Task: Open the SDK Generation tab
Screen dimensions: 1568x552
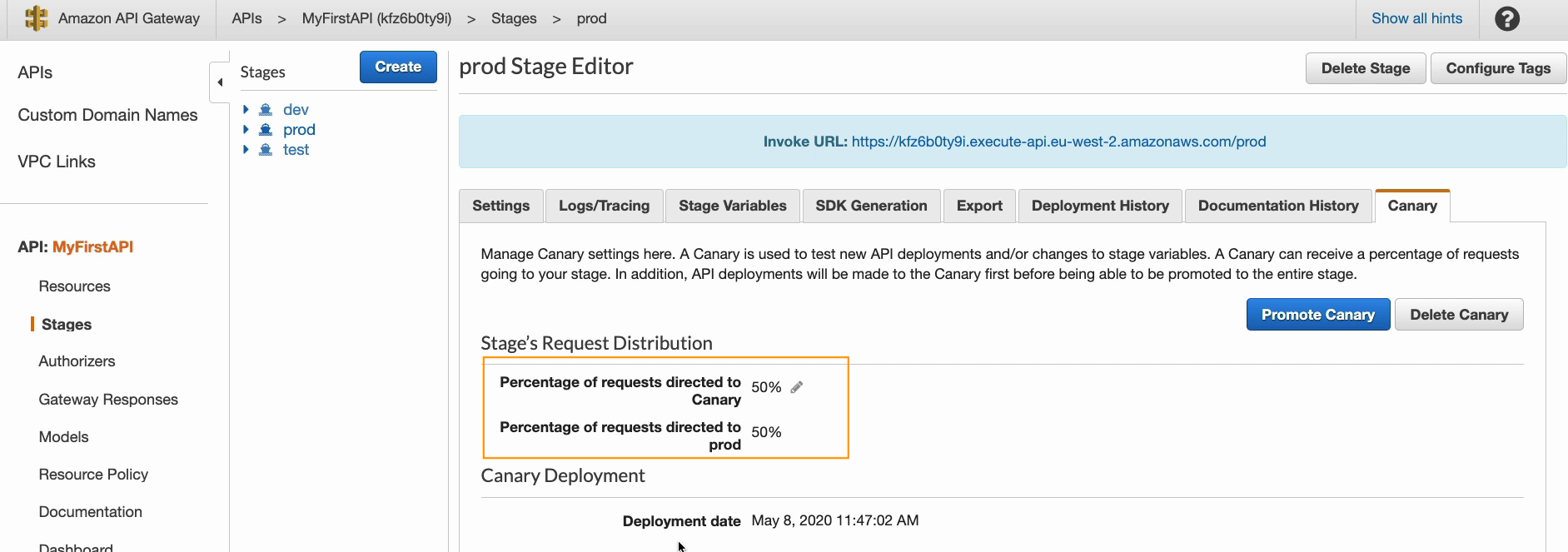Action: click(x=872, y=206)
